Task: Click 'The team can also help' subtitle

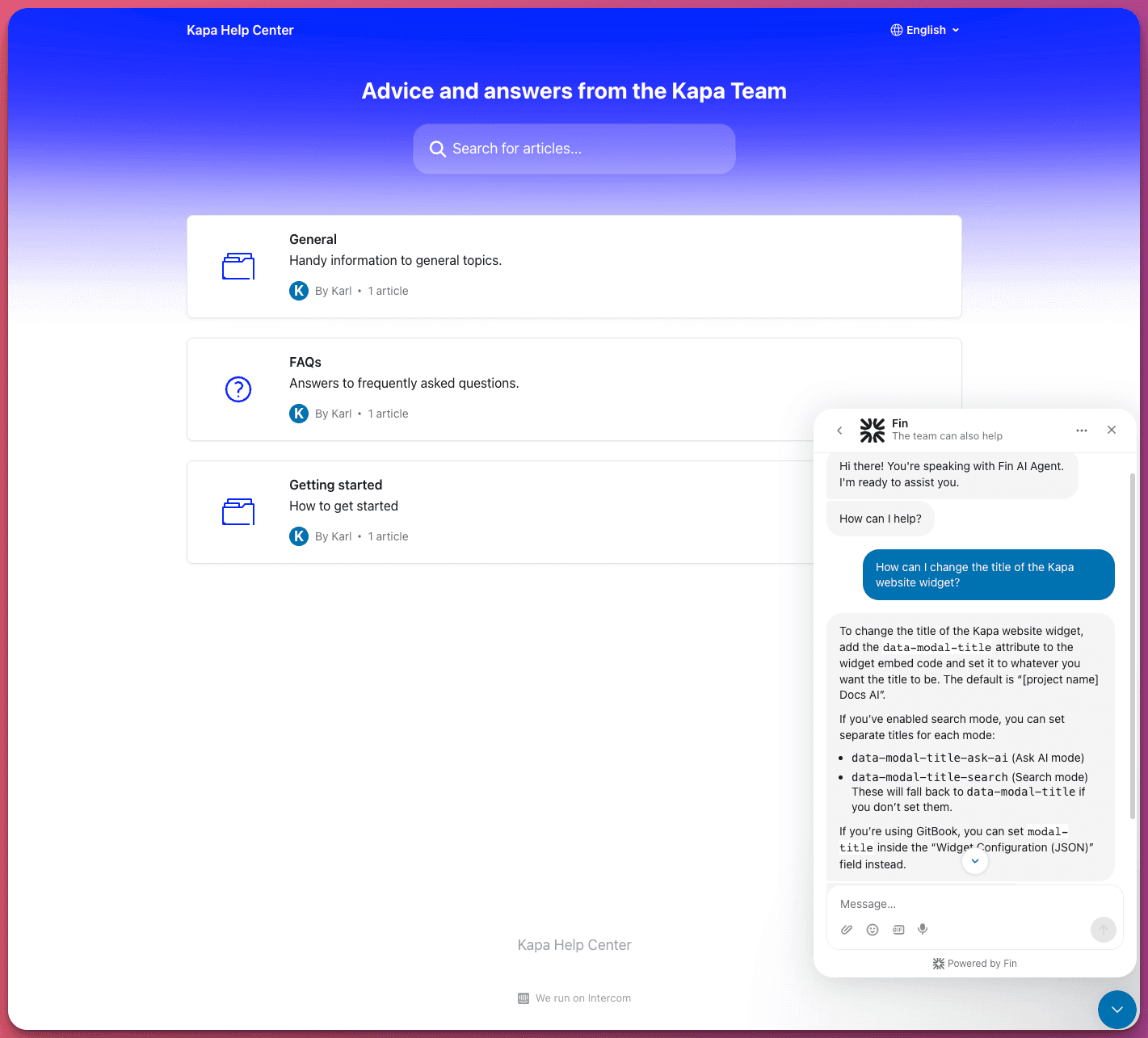Action: point(948,436)
